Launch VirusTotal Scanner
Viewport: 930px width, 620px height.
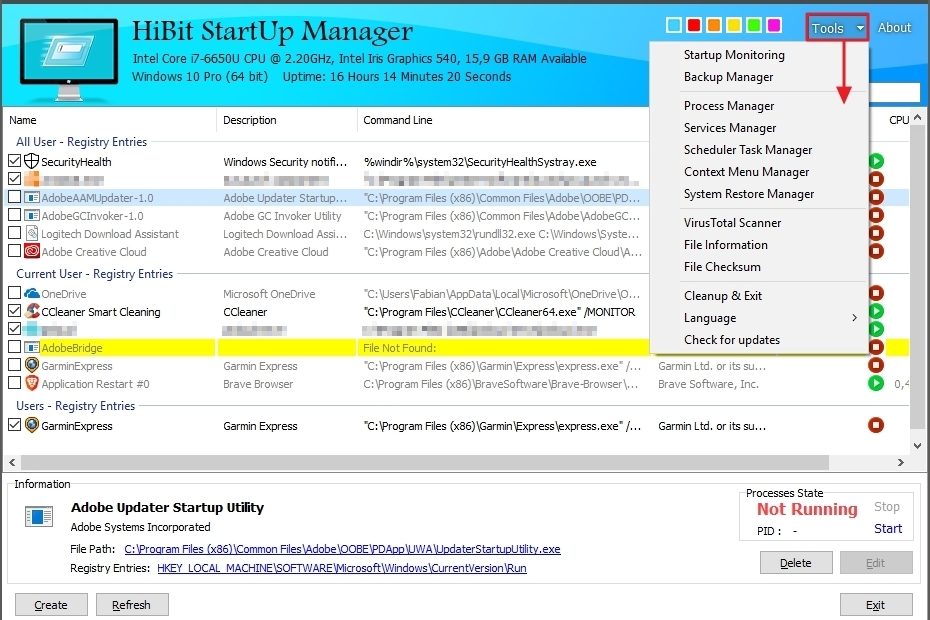pyautogui.click(x=759, y=222)
